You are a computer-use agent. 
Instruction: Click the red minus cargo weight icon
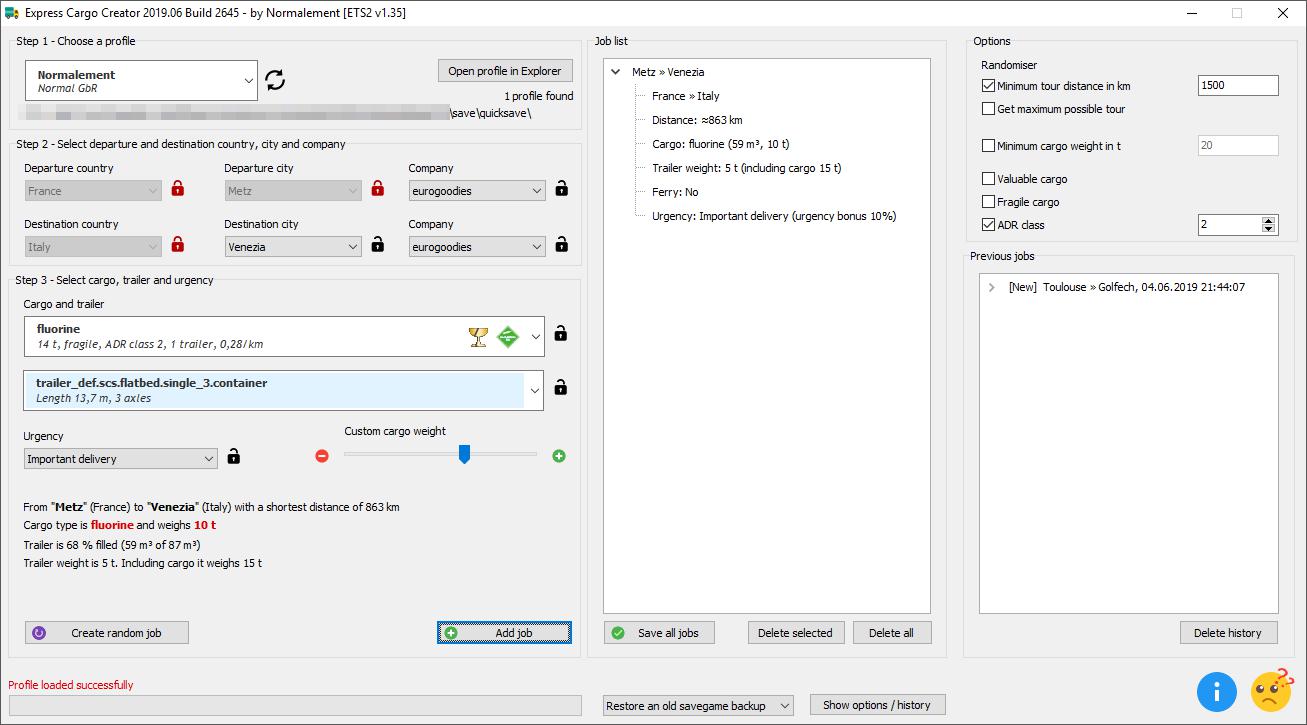pyautogui.click(x=322, y=456)
